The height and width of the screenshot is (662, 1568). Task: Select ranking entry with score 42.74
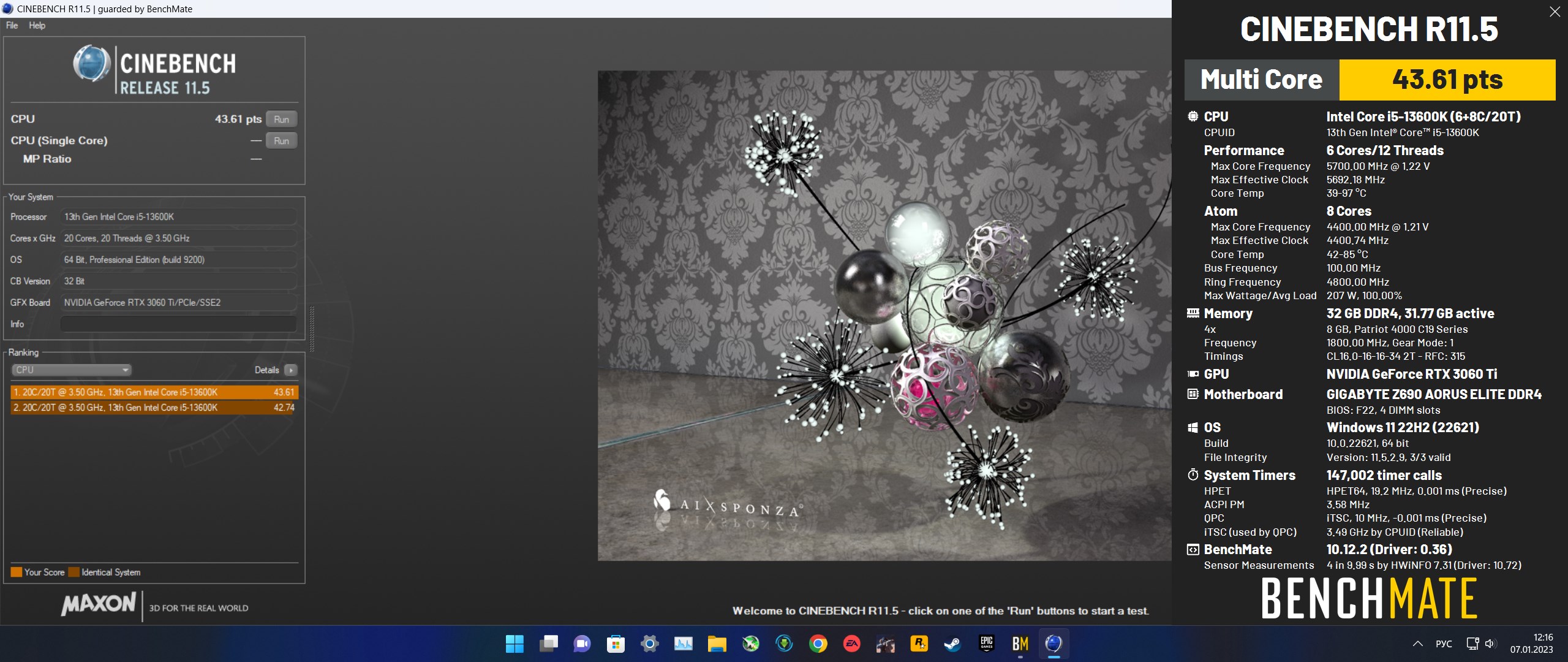154,408
